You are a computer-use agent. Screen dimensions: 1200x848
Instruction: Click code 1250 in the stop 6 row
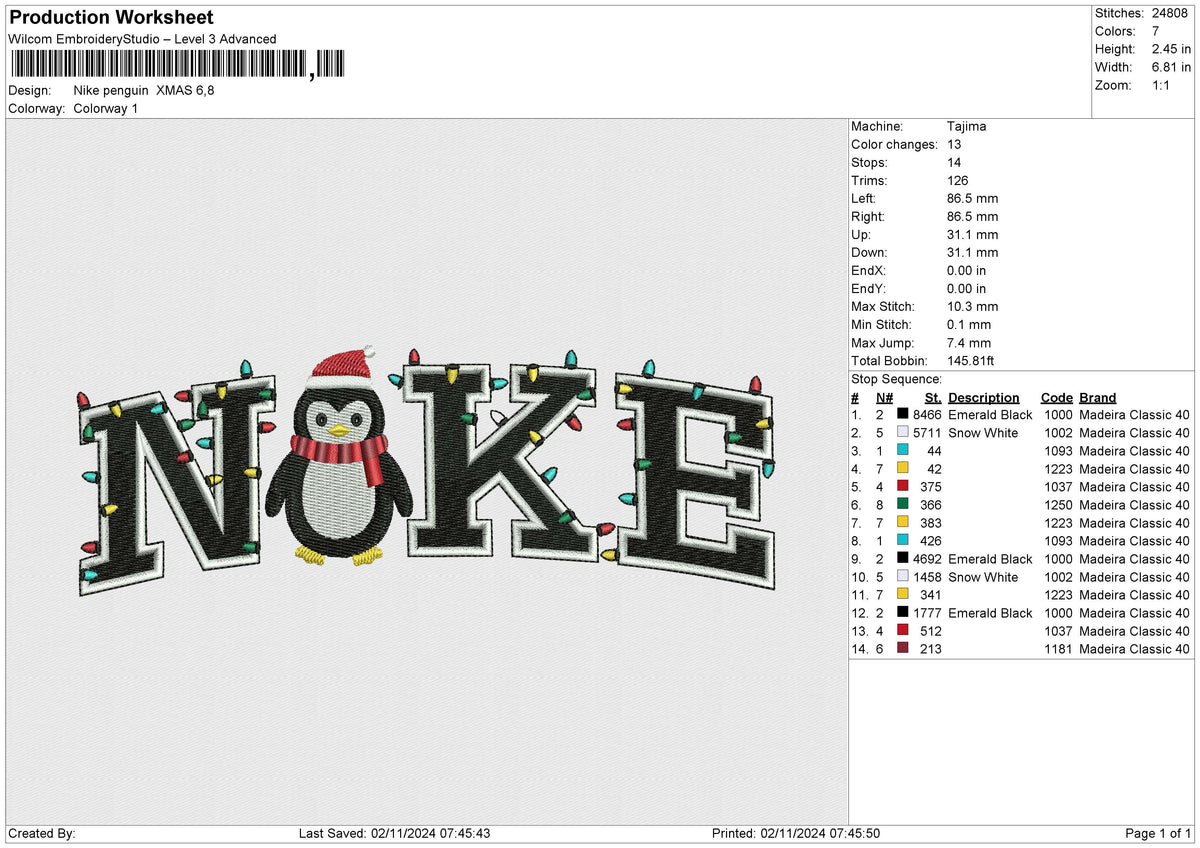click(x=1056, y=505)
